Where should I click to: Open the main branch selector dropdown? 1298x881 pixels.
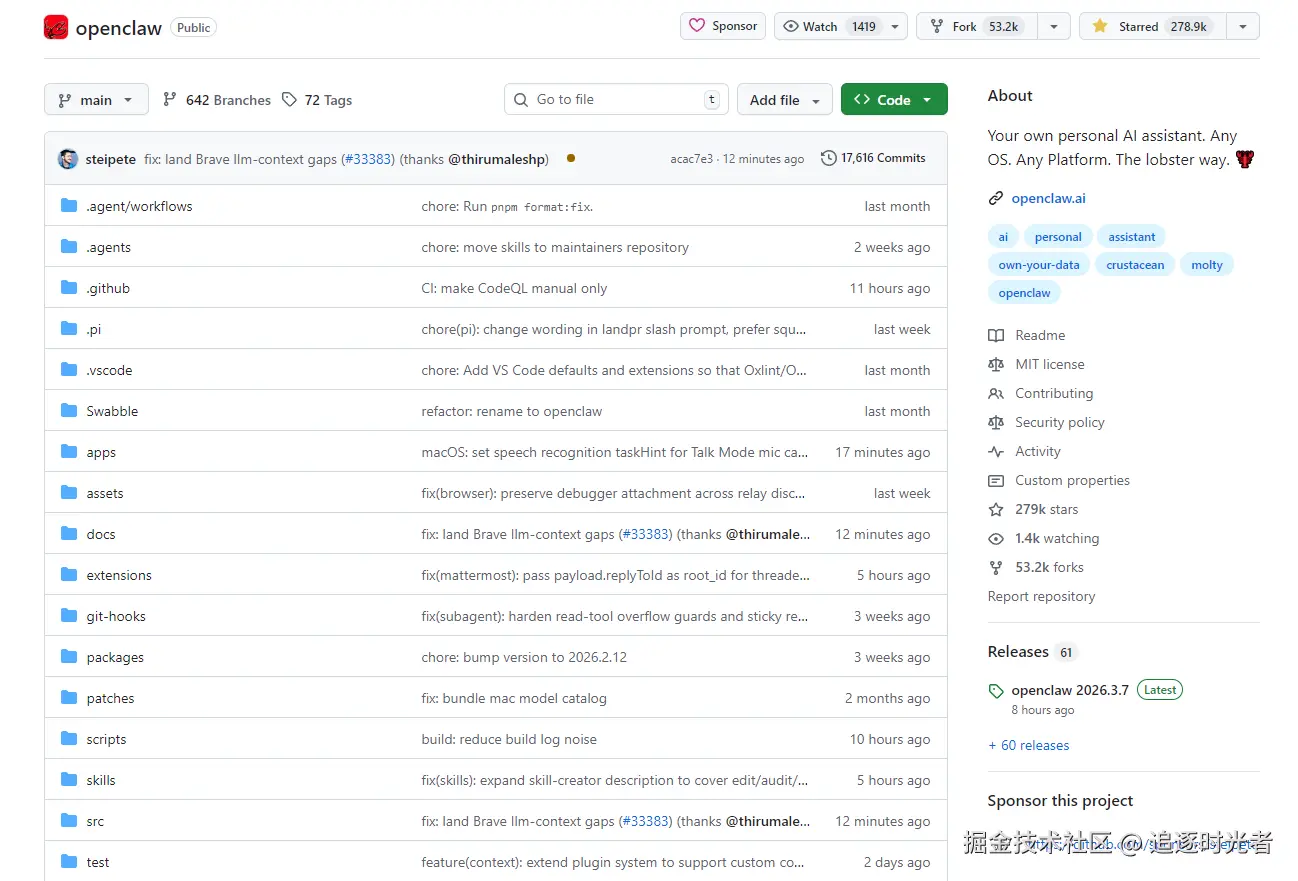pyautogui.click(x=96, y=100)
